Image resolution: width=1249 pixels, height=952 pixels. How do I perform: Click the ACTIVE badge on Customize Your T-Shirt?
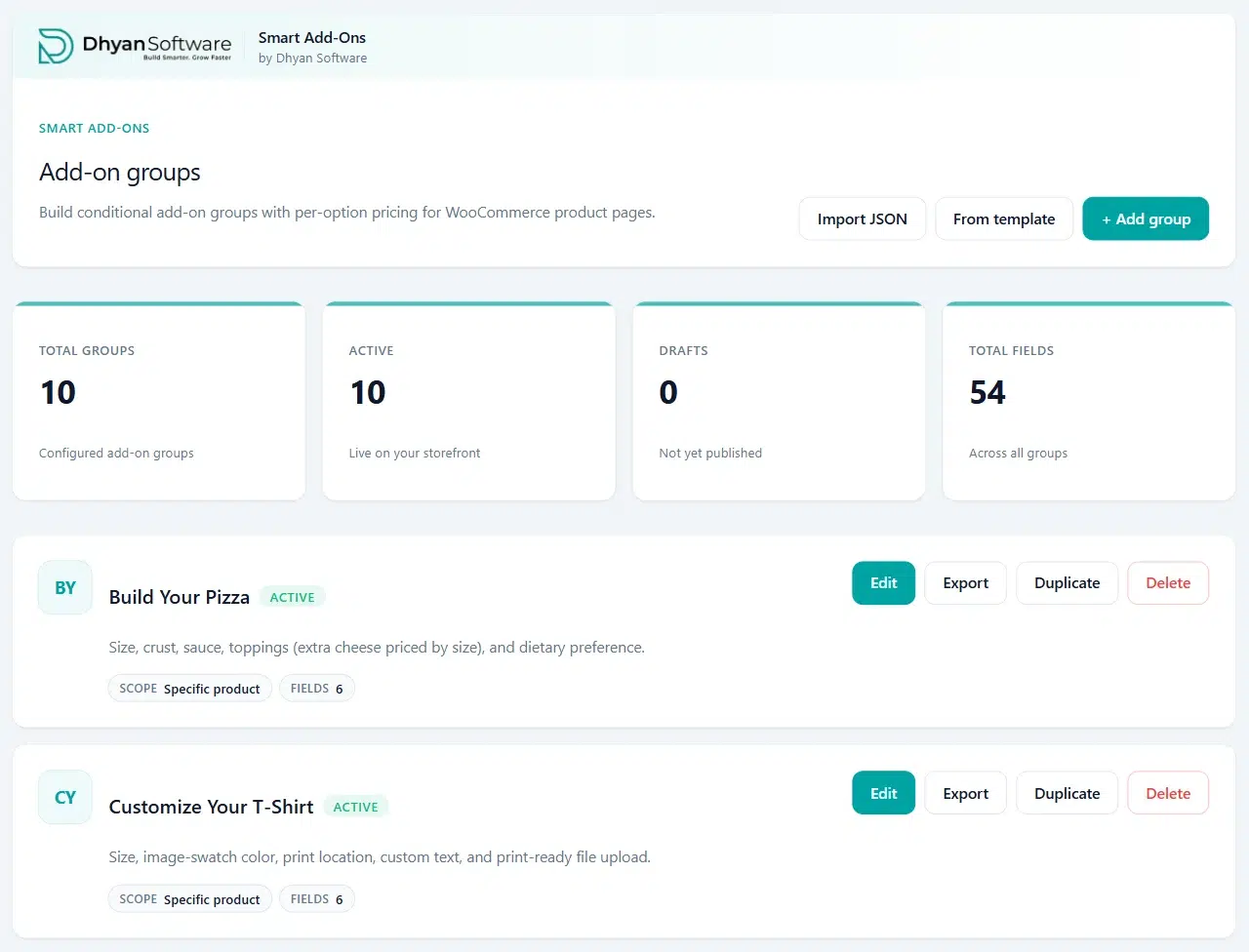(356, 807)
